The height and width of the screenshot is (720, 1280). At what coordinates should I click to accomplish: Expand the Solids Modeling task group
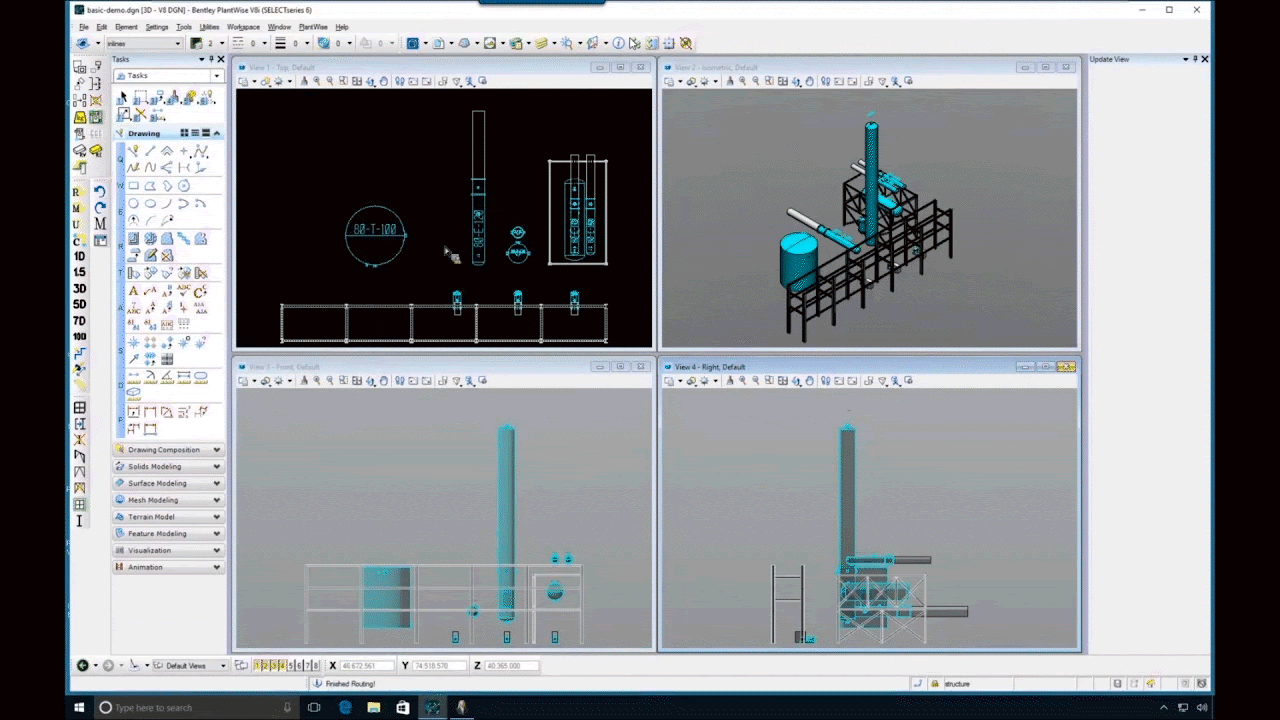168,467
